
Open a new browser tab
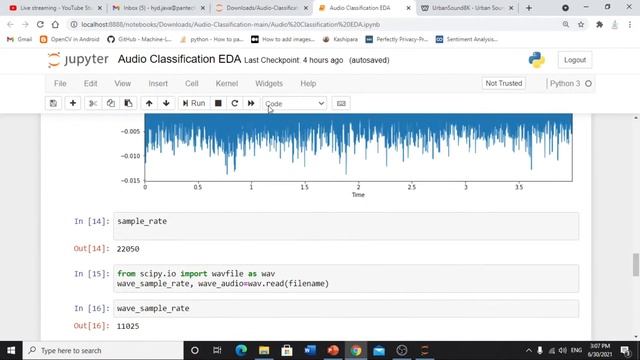coord(529,8)
